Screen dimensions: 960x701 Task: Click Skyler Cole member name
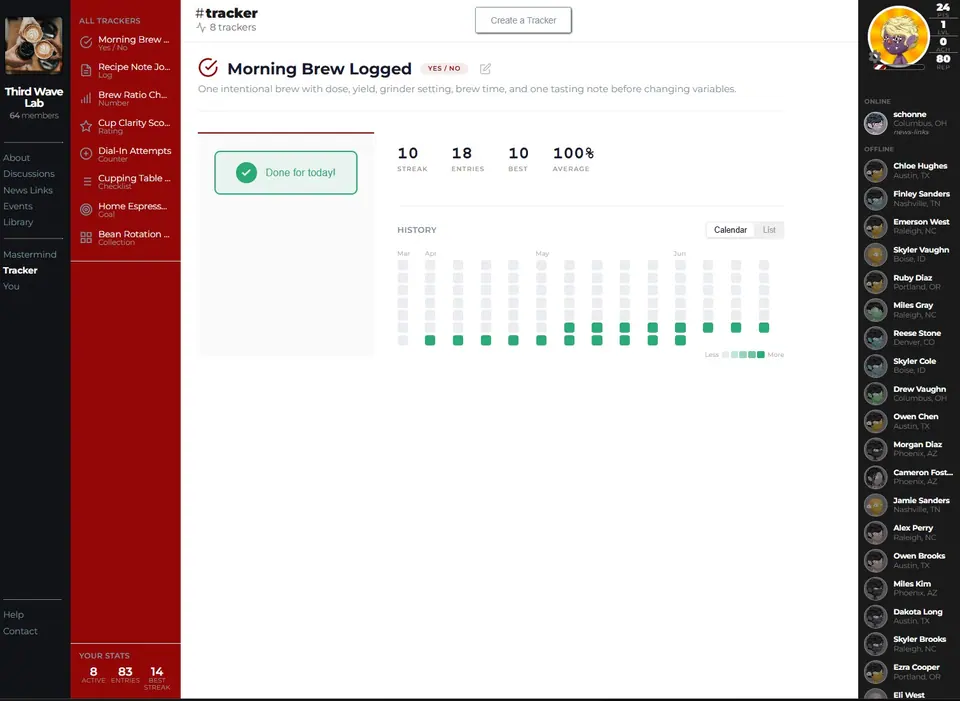[914, 361]
